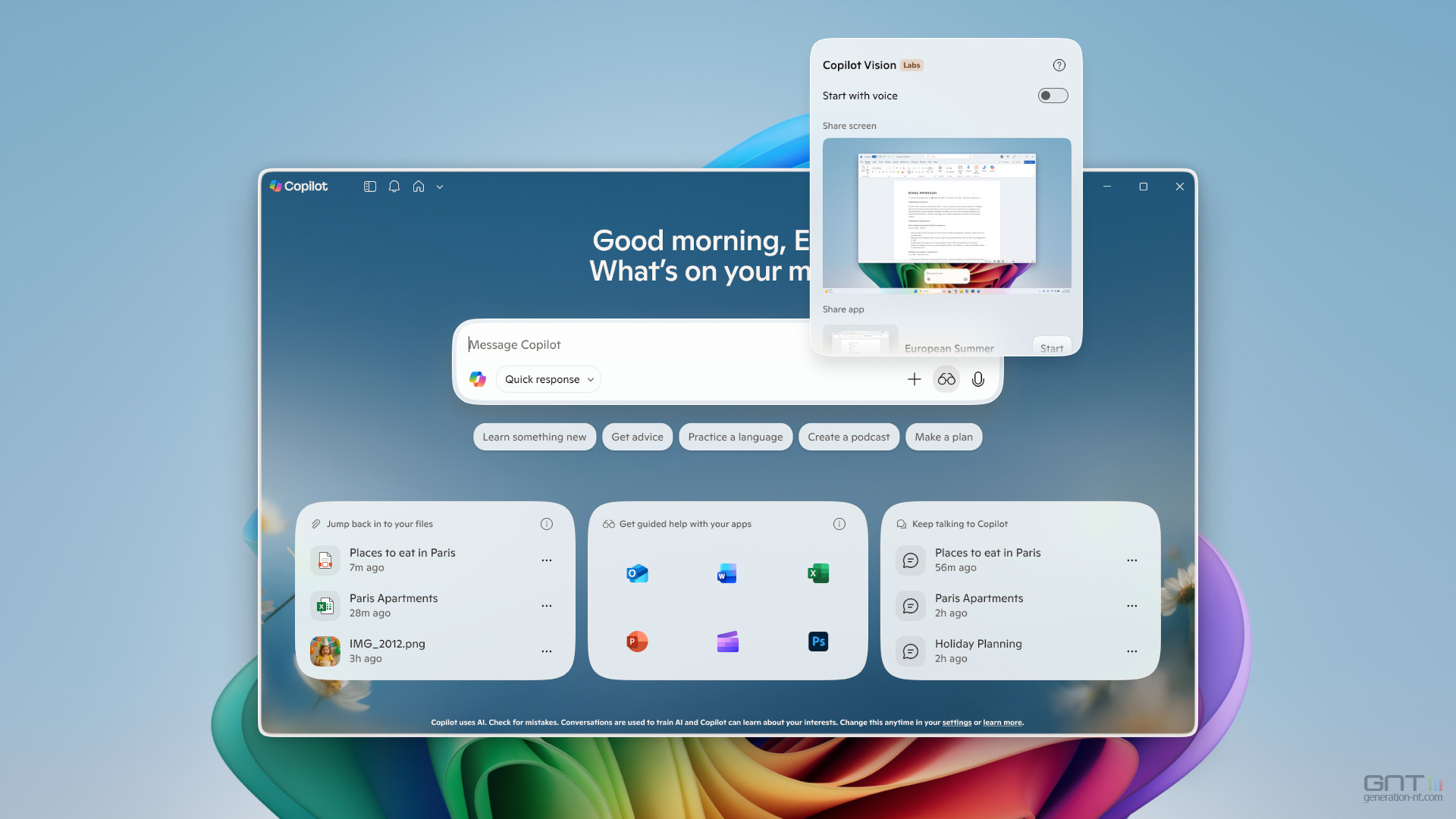Open the Quick response mode dropdown

(x=548, y=379)
